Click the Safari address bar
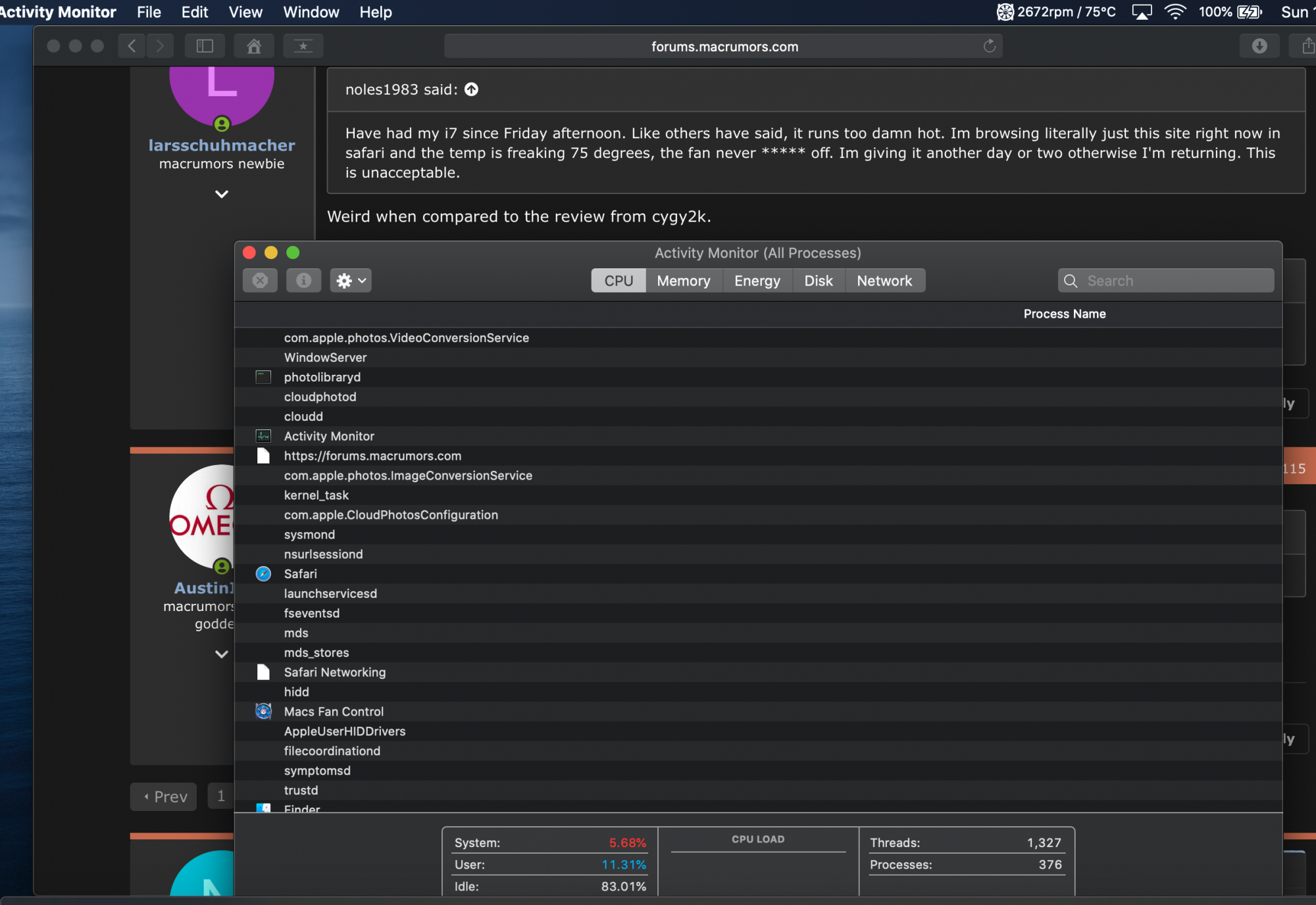1316x905 pixels. click(724, 46)
